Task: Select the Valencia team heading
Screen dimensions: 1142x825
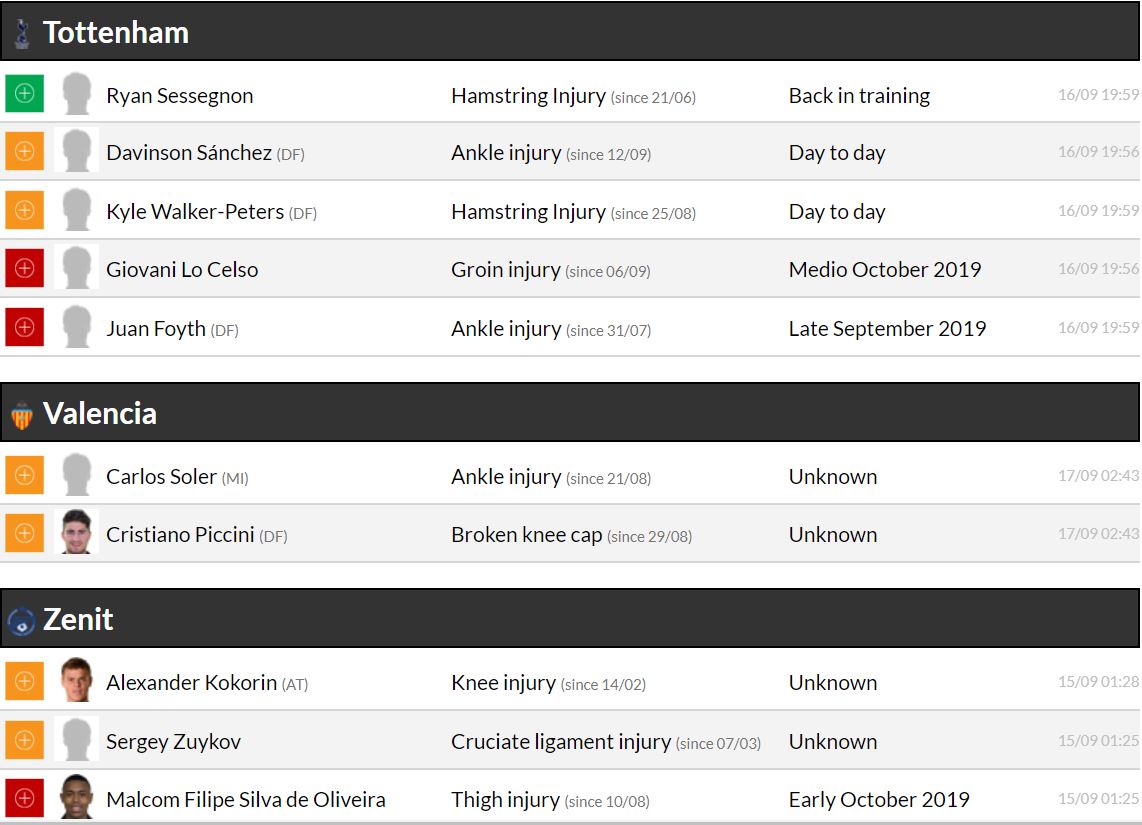Action: [x=100, y=414]
